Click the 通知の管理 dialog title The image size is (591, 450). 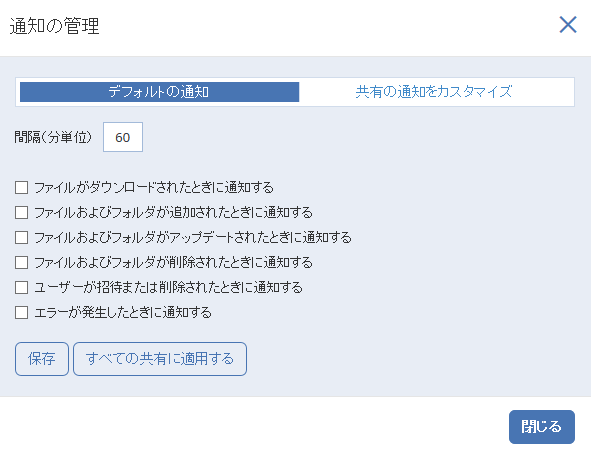coord(54,26)
